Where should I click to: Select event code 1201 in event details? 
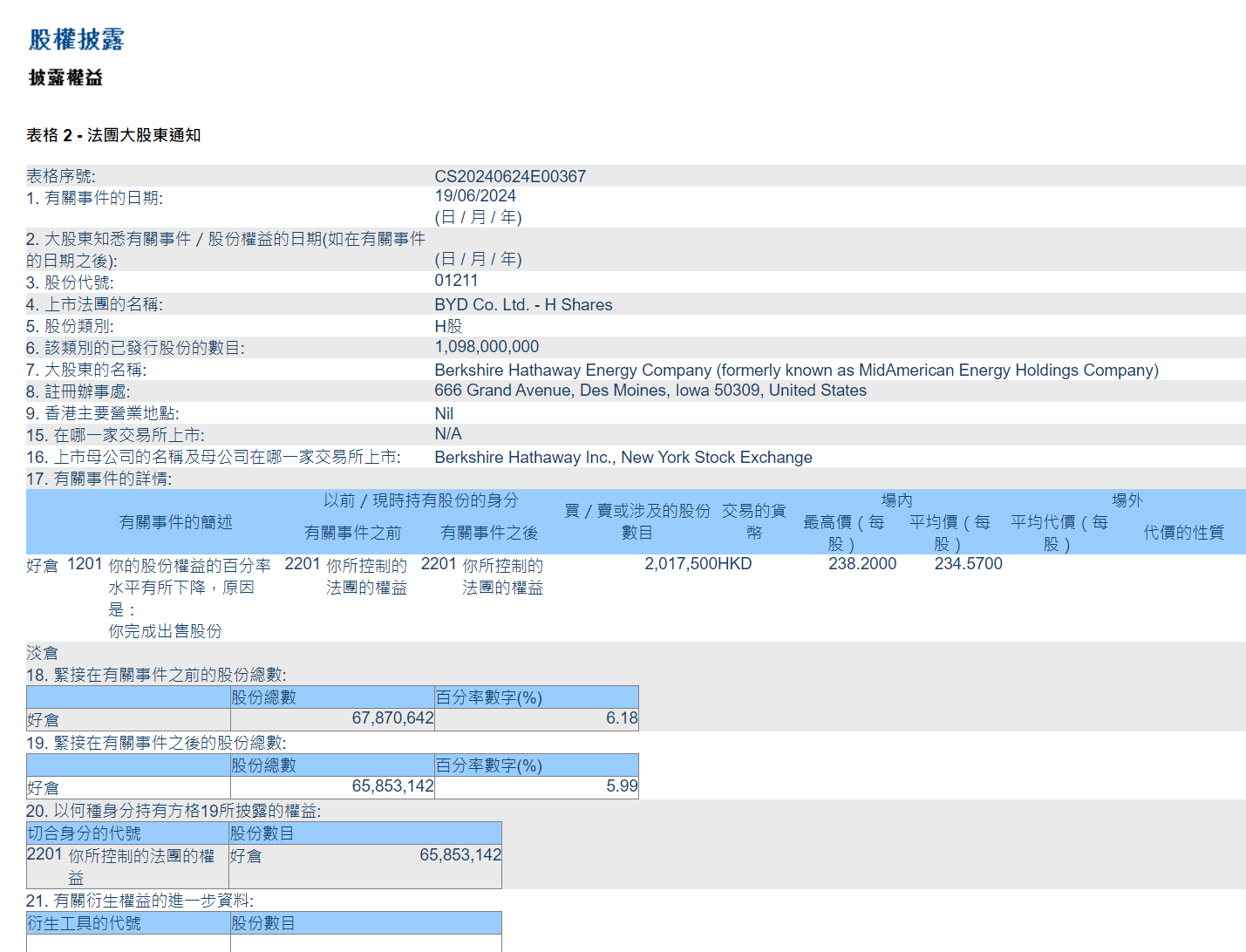coord(85,564)
